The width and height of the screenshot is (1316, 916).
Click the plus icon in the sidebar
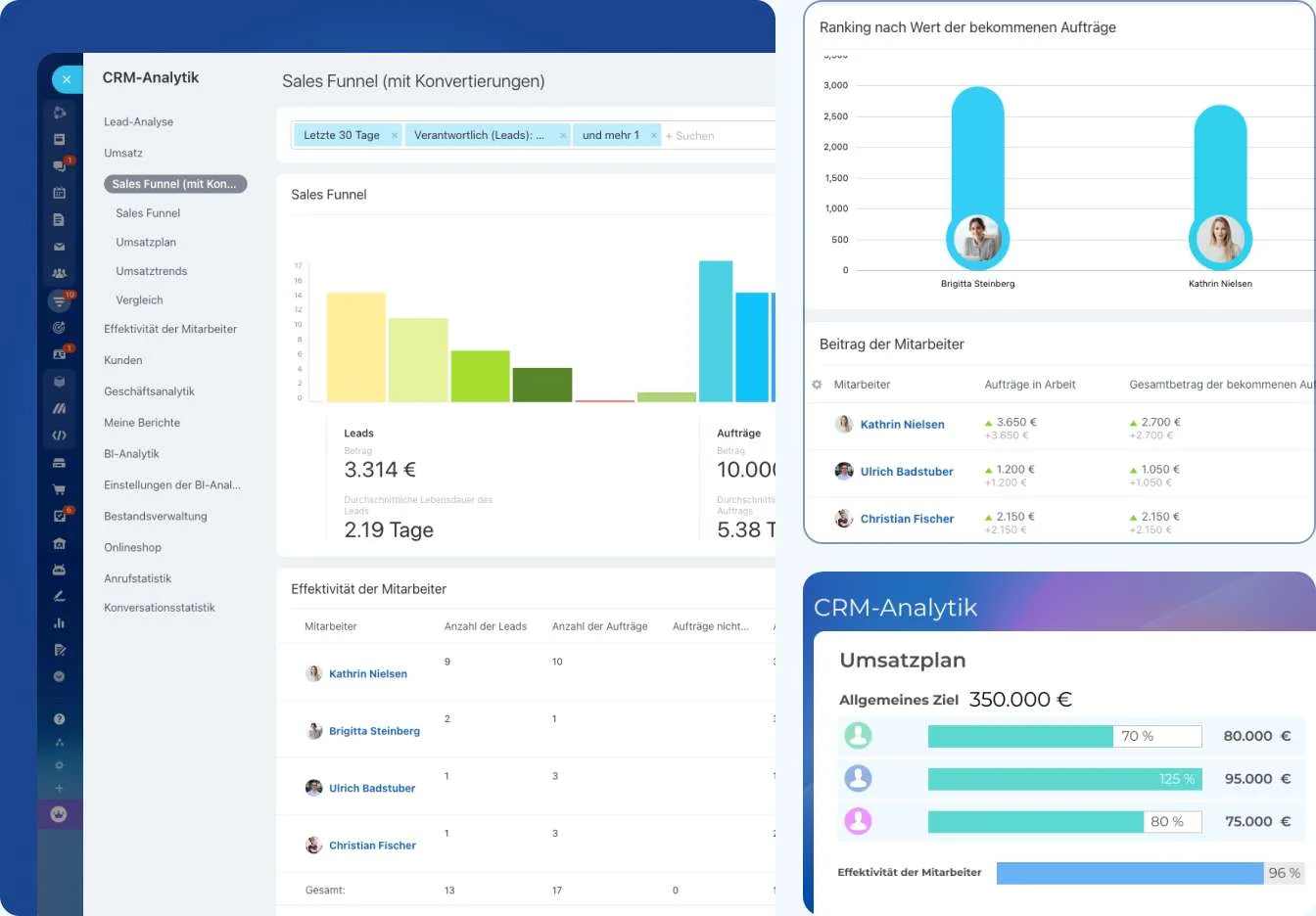coord(59,788)
